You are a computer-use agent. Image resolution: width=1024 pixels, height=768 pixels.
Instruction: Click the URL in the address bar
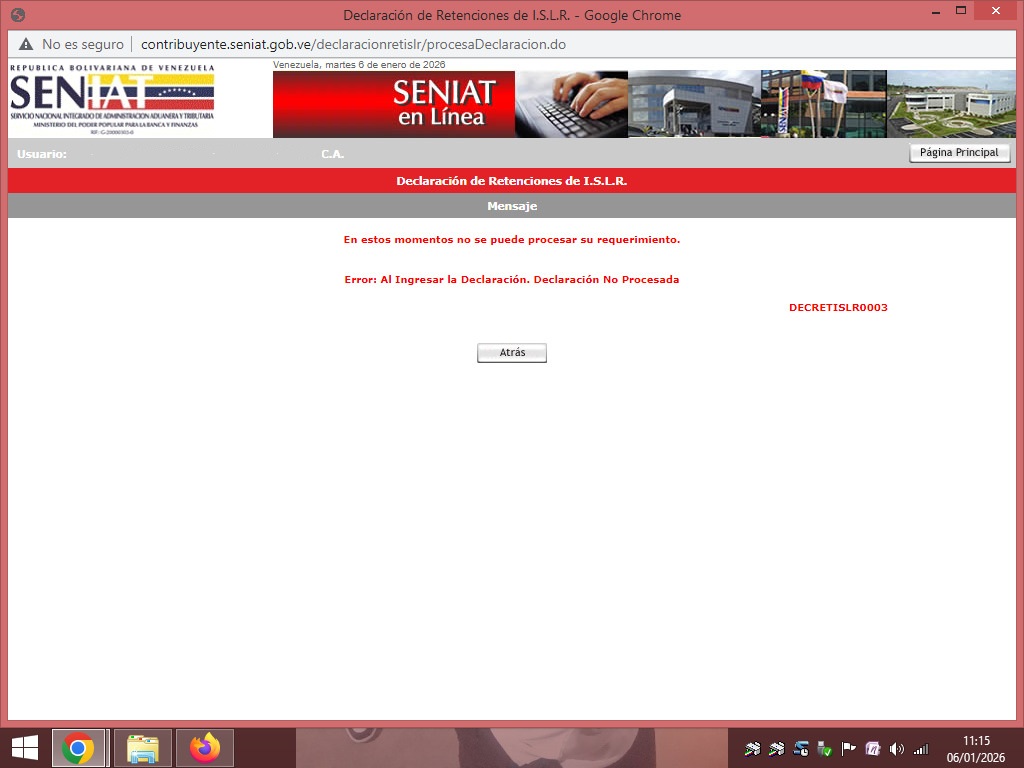click(353, 45)
